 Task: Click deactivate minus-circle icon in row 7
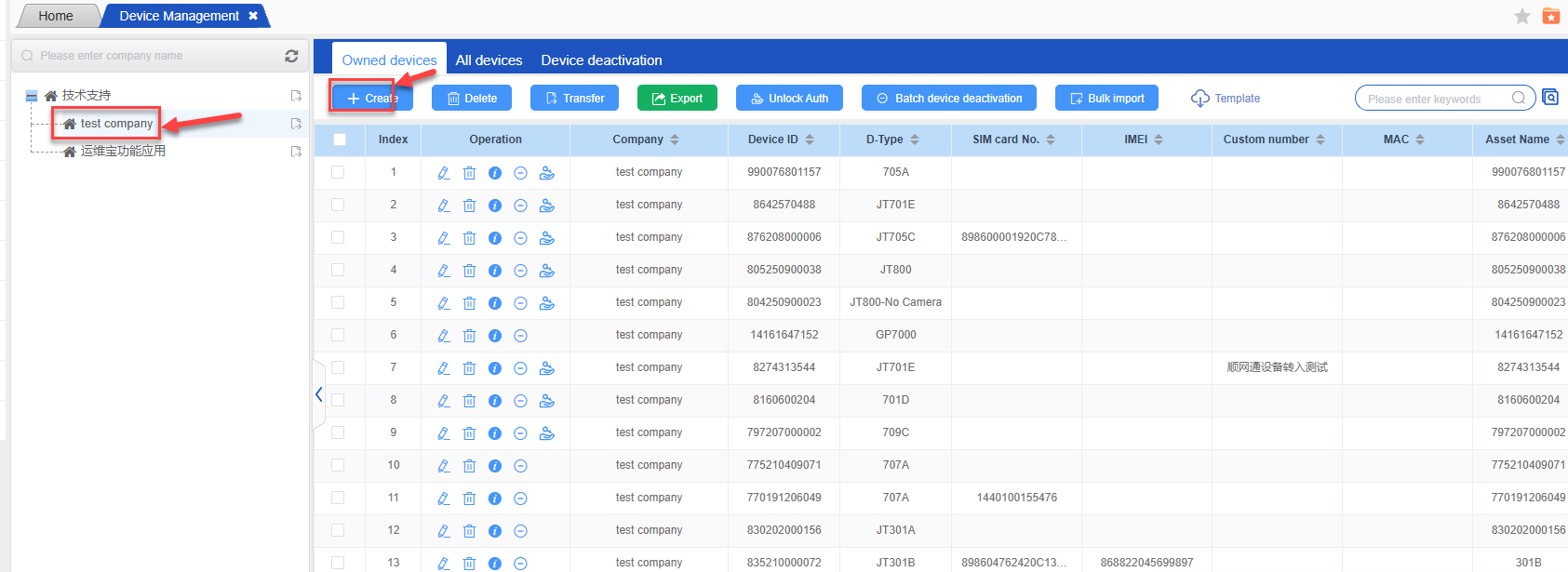521,368
